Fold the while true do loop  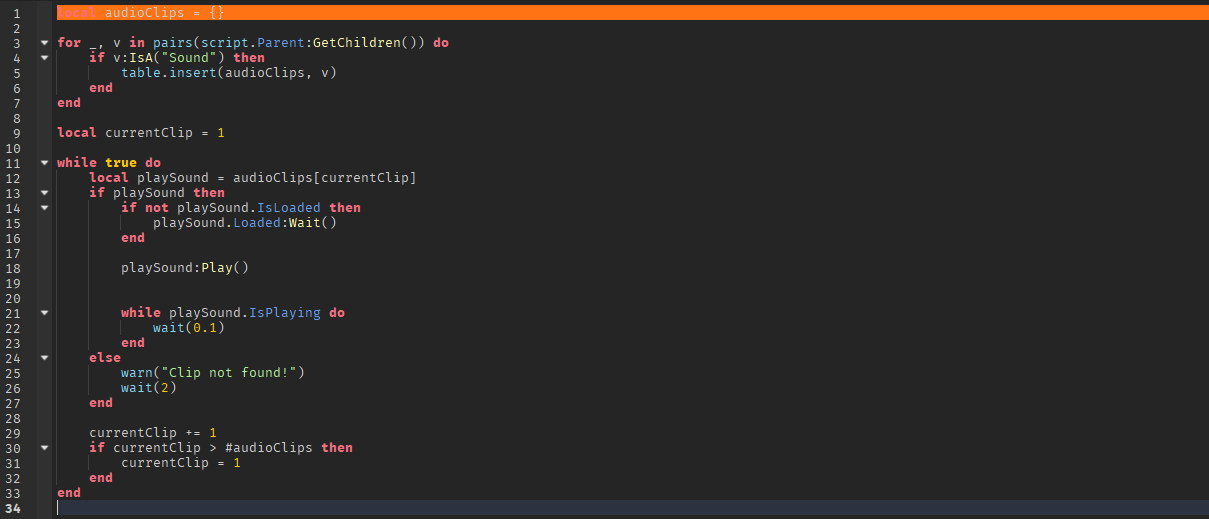[x=44, y=163]
